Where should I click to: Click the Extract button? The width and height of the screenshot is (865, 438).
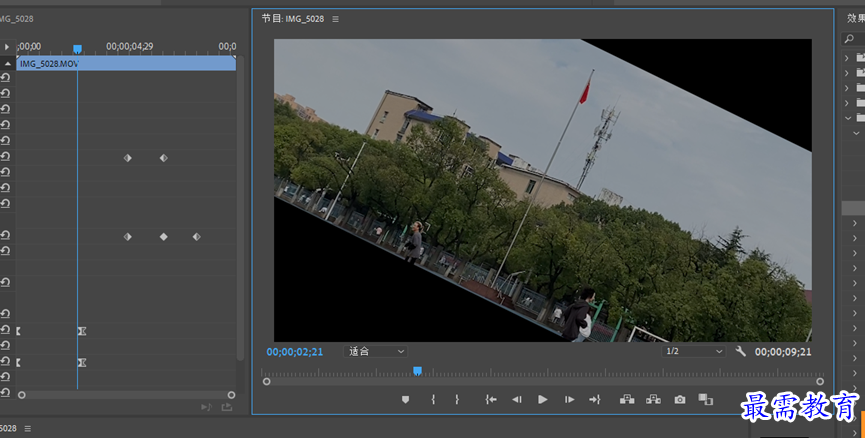pos(653,399)
